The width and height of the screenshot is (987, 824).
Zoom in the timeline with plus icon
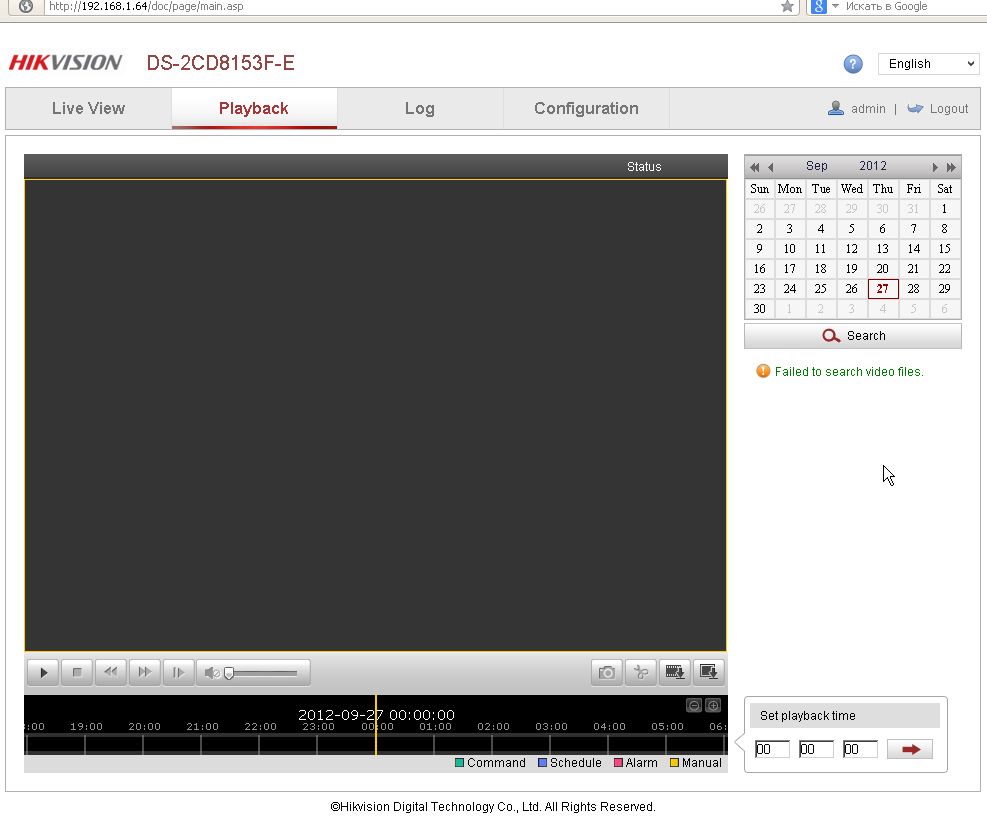pyautogui.click(x=713, y=705)
